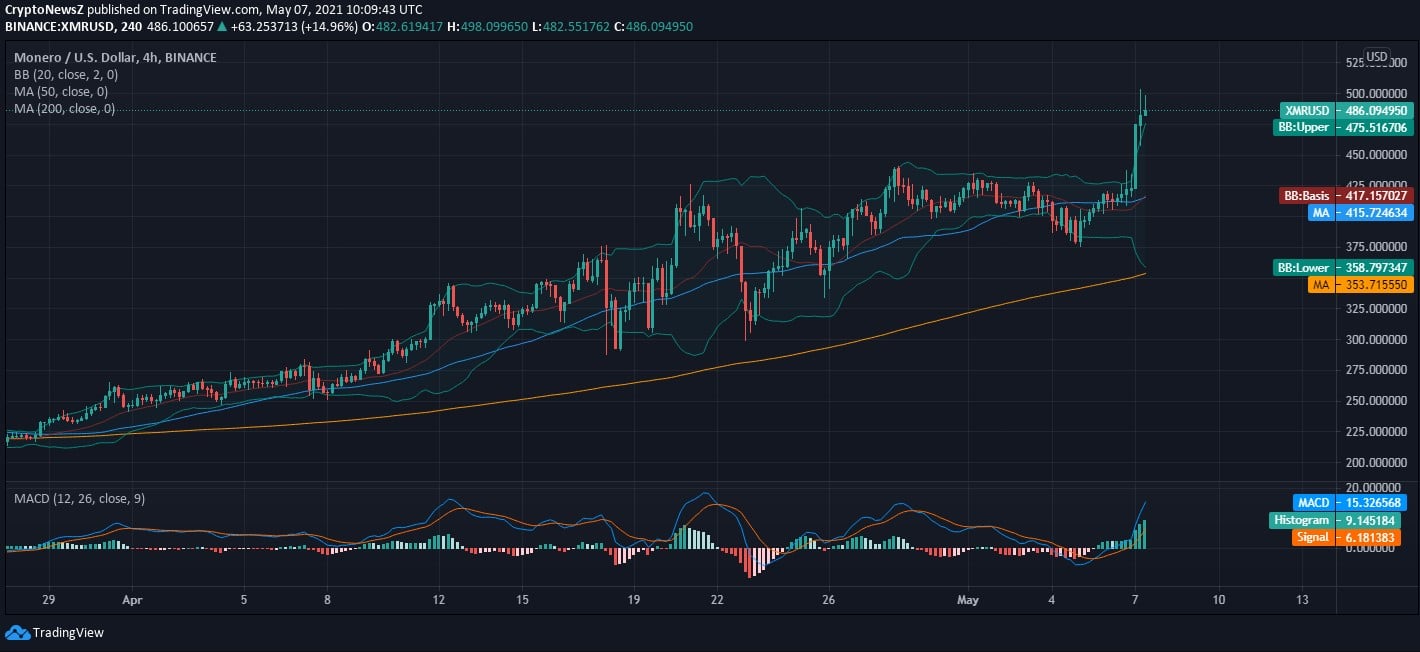Select the May label on the time axis
The height and width of the screenshot is (652, 1420).
966,601
